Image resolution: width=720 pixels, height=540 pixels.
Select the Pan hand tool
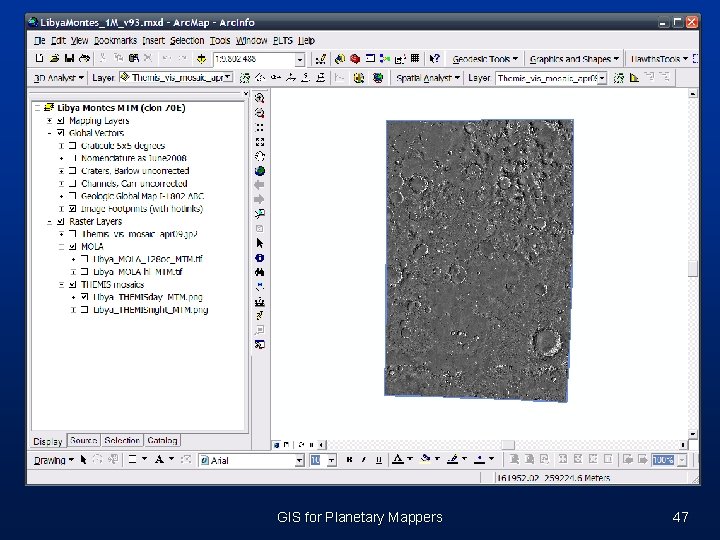click(x=259, y=156)
